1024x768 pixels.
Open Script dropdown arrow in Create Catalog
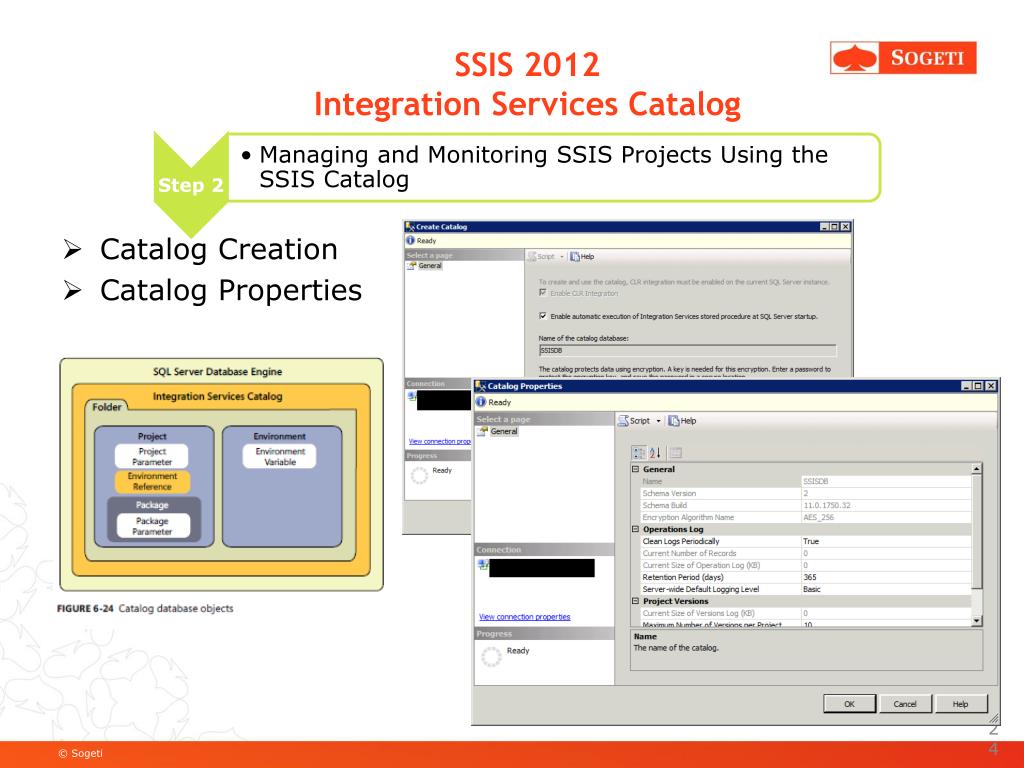point(562,257)
